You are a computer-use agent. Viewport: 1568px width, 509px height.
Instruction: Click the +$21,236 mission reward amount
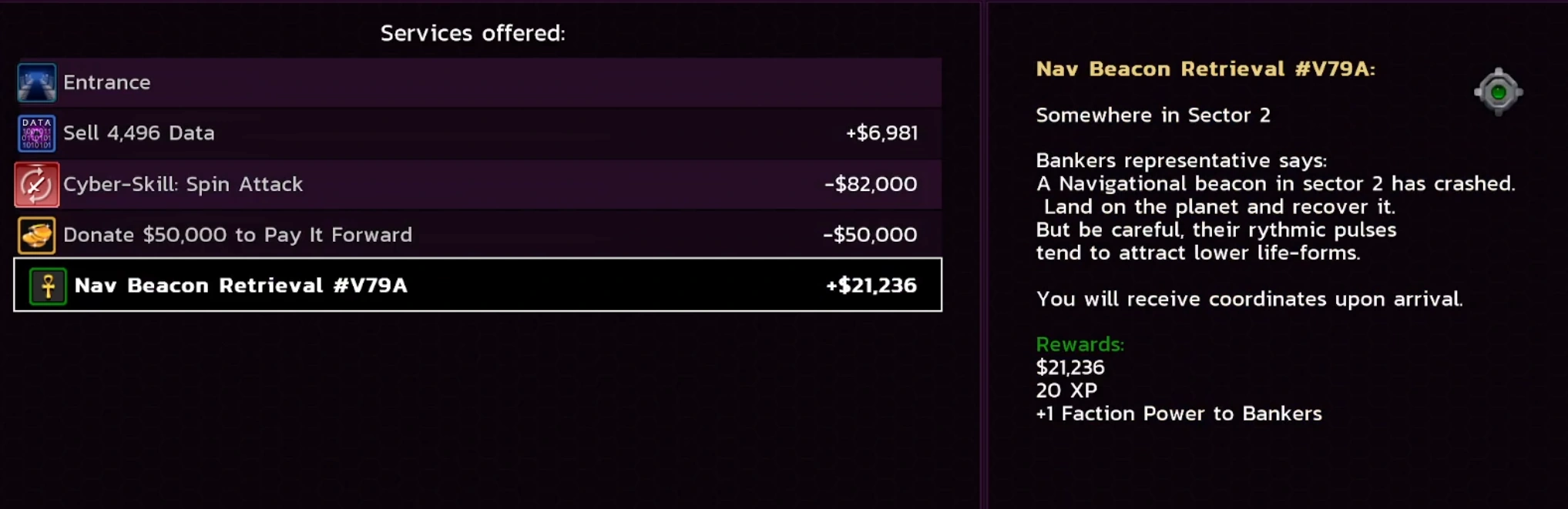871,286
